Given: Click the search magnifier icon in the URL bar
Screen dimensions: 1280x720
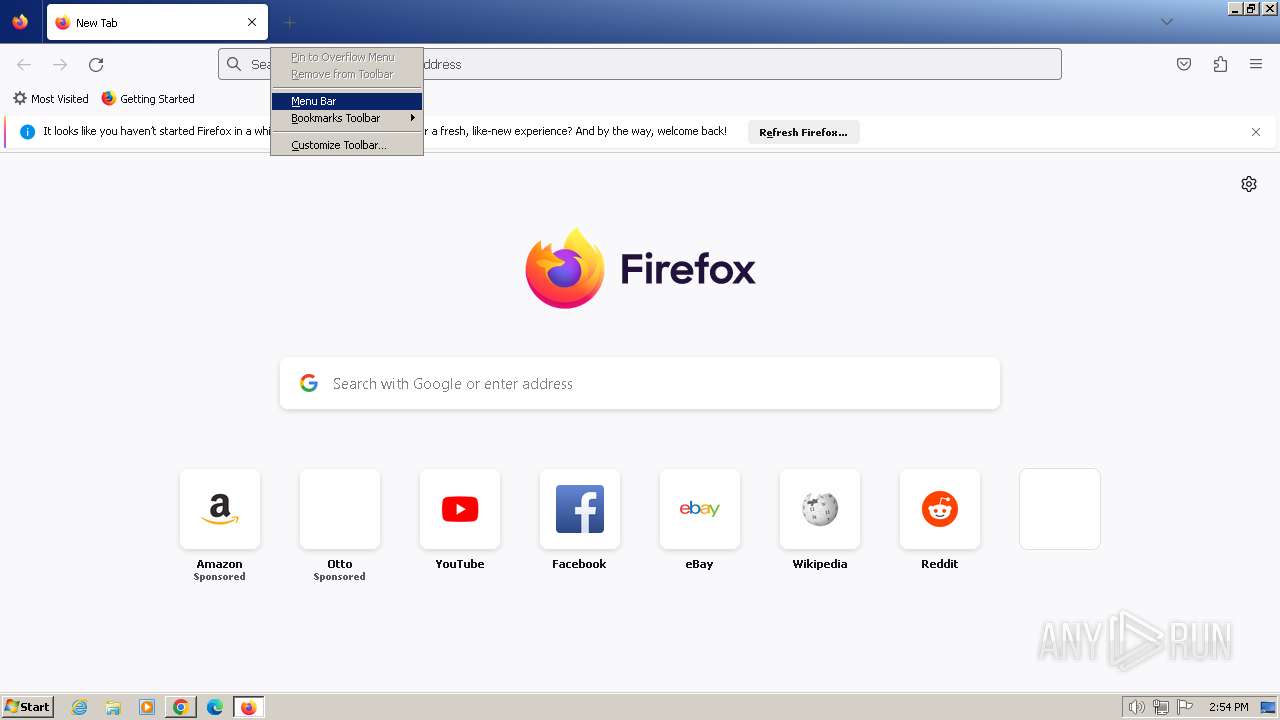Looking at the screenshot, I should (234, 64).
